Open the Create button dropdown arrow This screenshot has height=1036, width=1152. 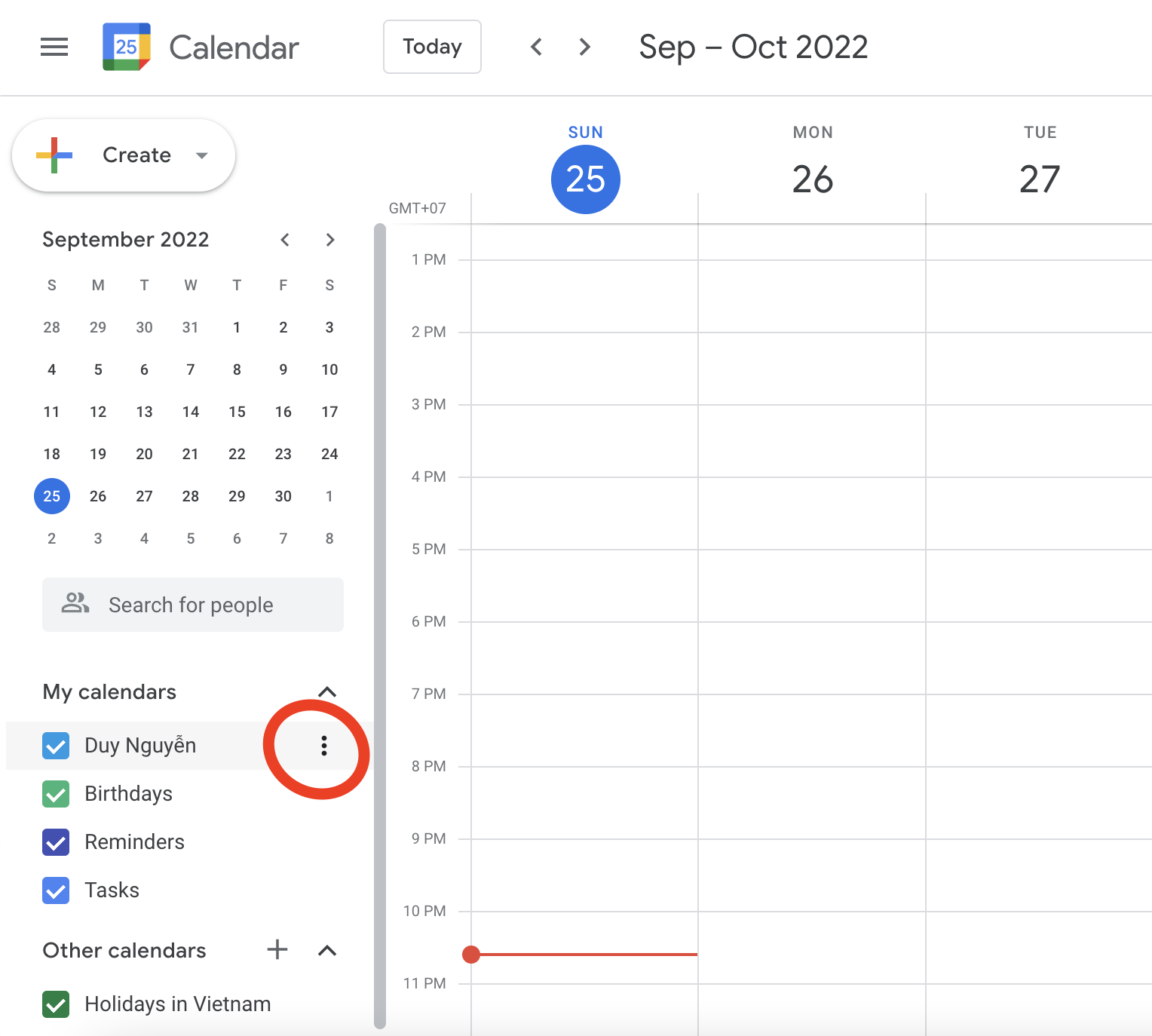tap(201, 155)
